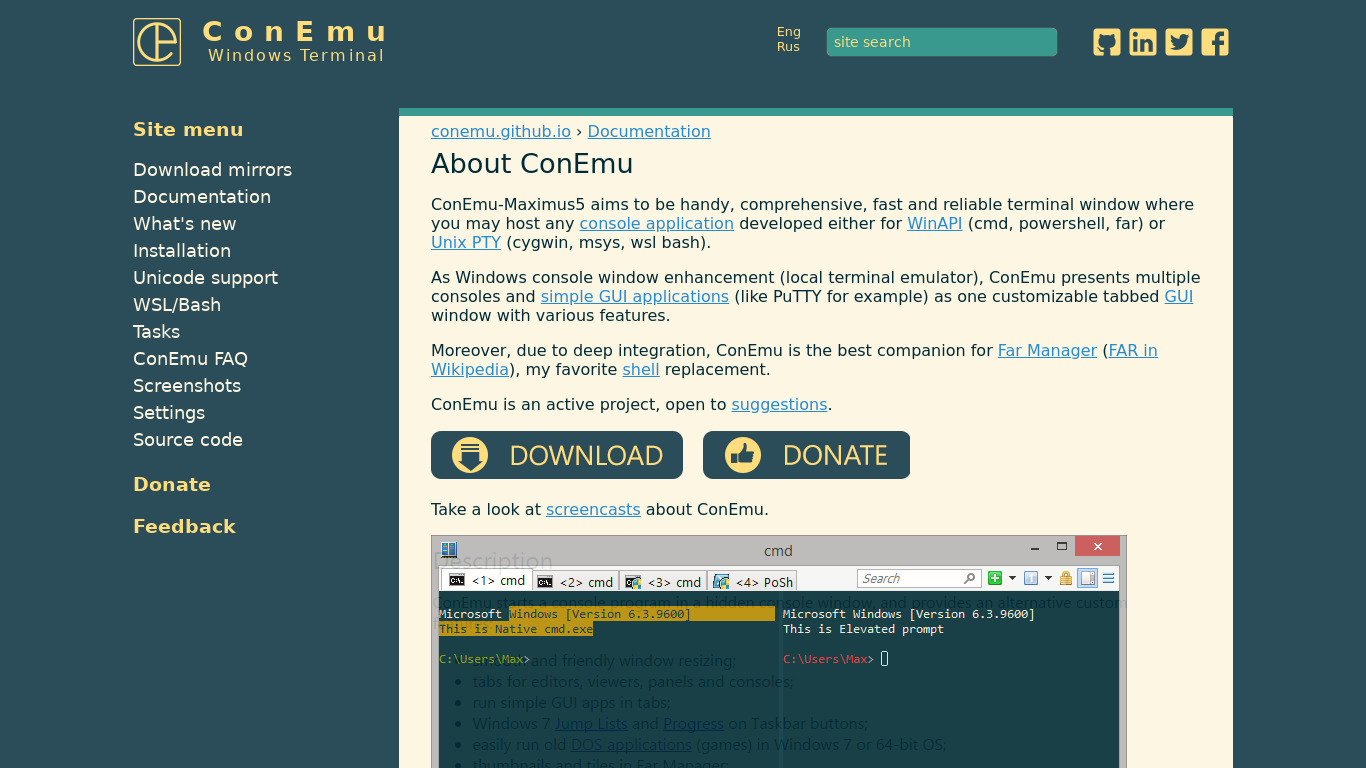Open ConEmu FAQ page
The width and height of the screenshot is (1366, 768).
click(190, 359)
